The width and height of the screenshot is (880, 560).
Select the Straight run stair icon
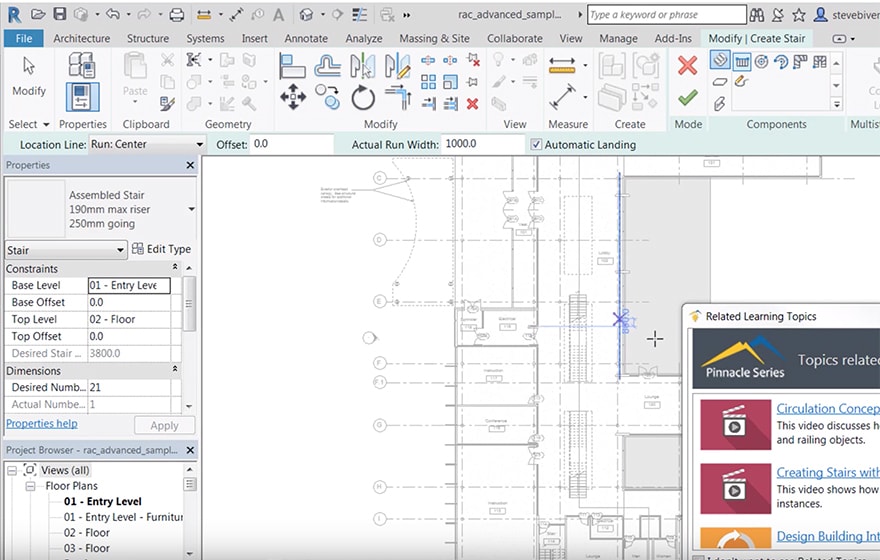[x=742, y=61]
